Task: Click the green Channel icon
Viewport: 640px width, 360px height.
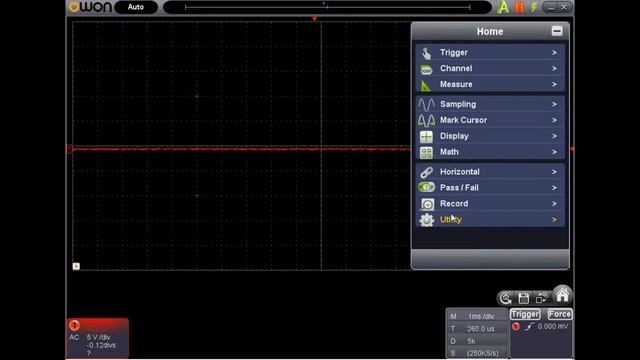Action: (x=426, y=70)
